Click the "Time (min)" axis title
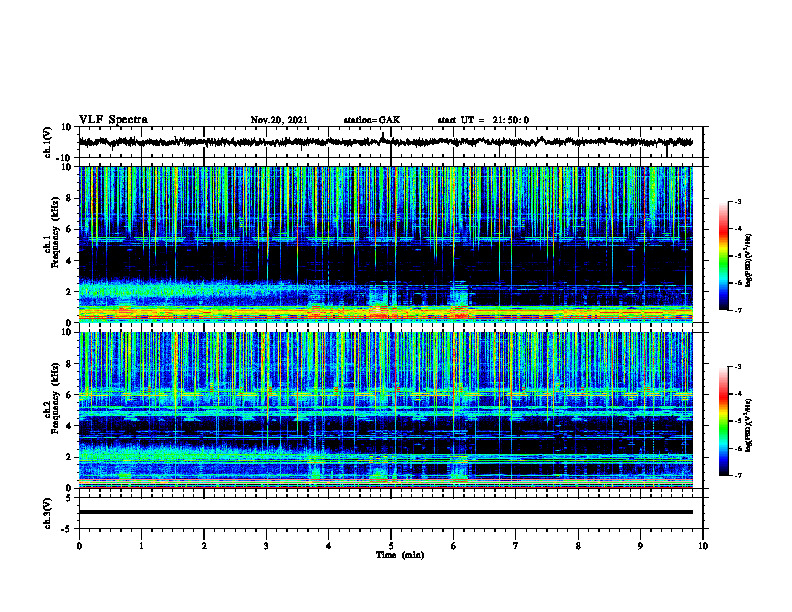 pos(400,555)
